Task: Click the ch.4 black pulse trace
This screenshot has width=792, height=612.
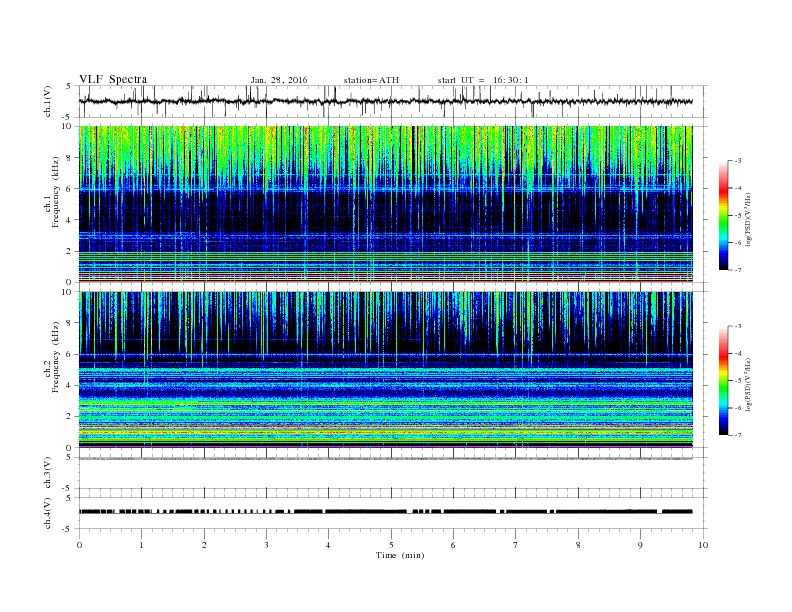Action: (x=385, y=512)
